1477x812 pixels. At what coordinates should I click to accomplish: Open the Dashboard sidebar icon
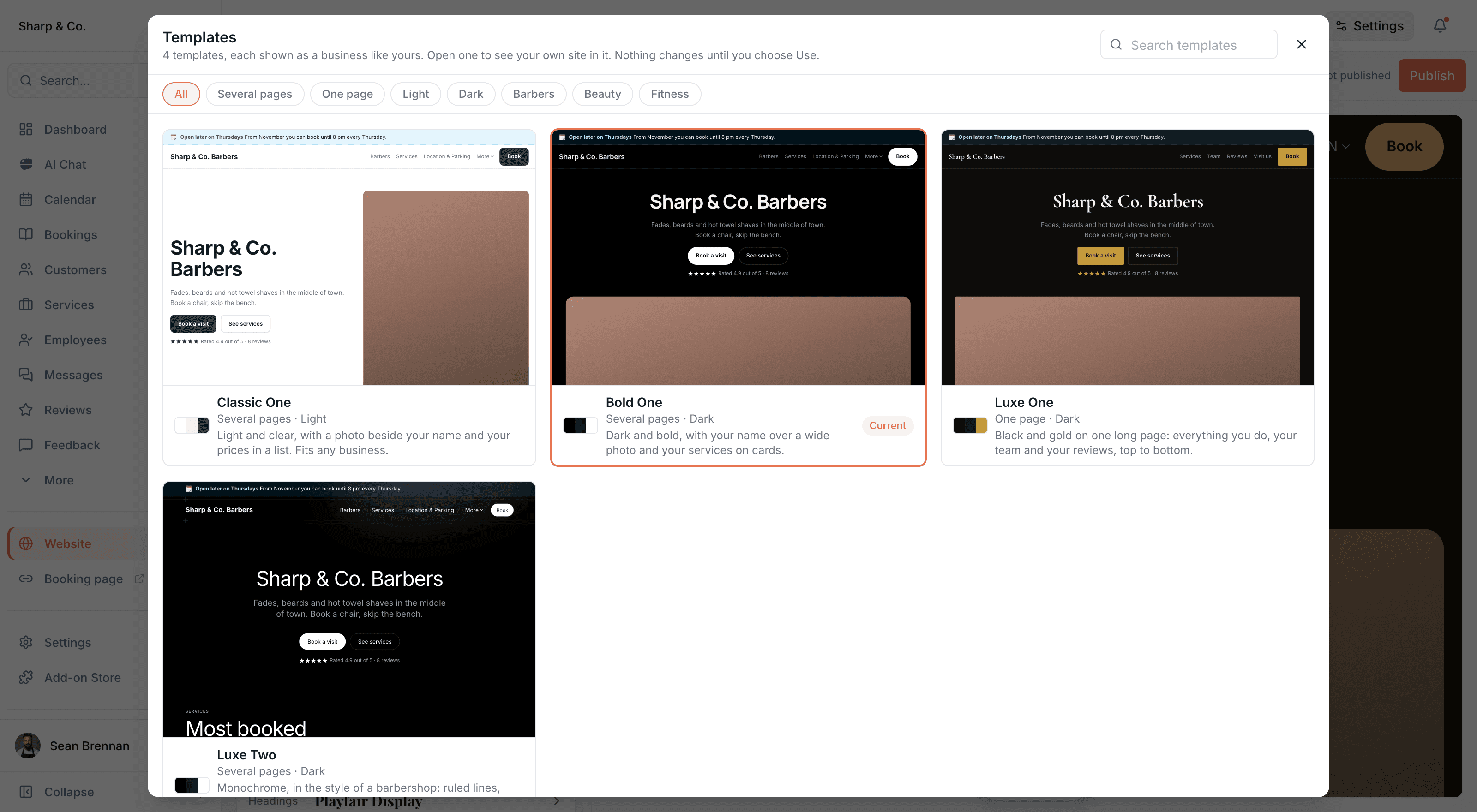click(26, 130)
